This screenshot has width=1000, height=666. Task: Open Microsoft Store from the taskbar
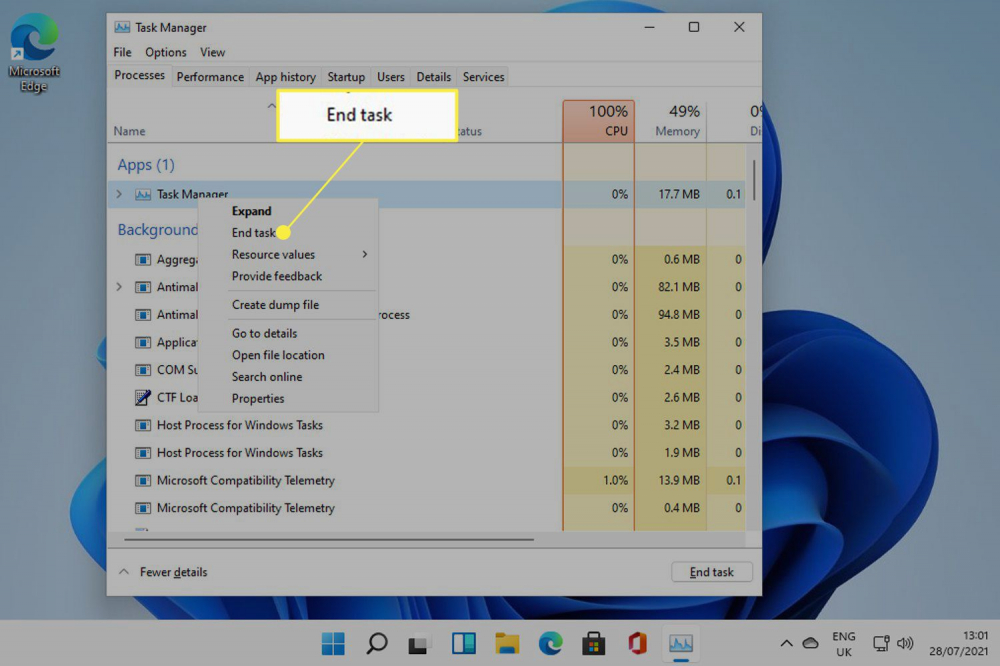click(593, 643)
